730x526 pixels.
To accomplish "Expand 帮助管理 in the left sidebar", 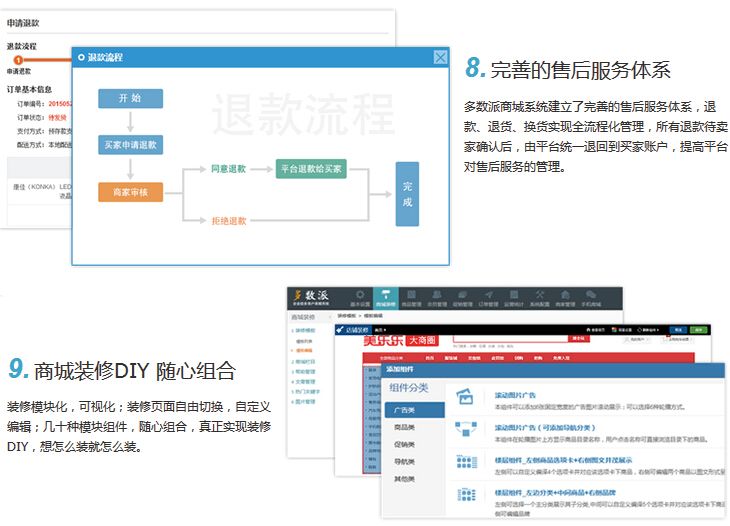I will [304, 371].
